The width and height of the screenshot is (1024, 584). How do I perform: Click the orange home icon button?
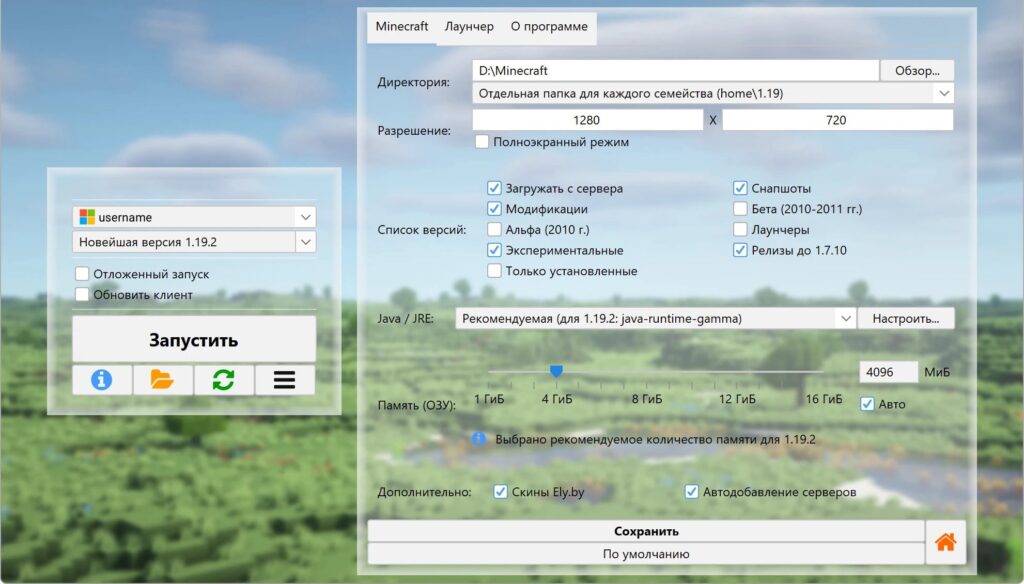point(945,542)
